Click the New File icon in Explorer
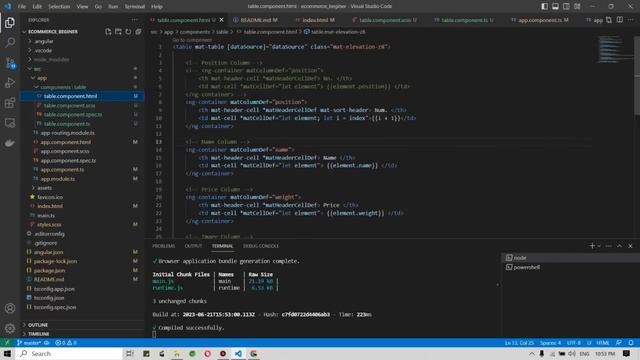640x360 pixels. pos(108,31)
